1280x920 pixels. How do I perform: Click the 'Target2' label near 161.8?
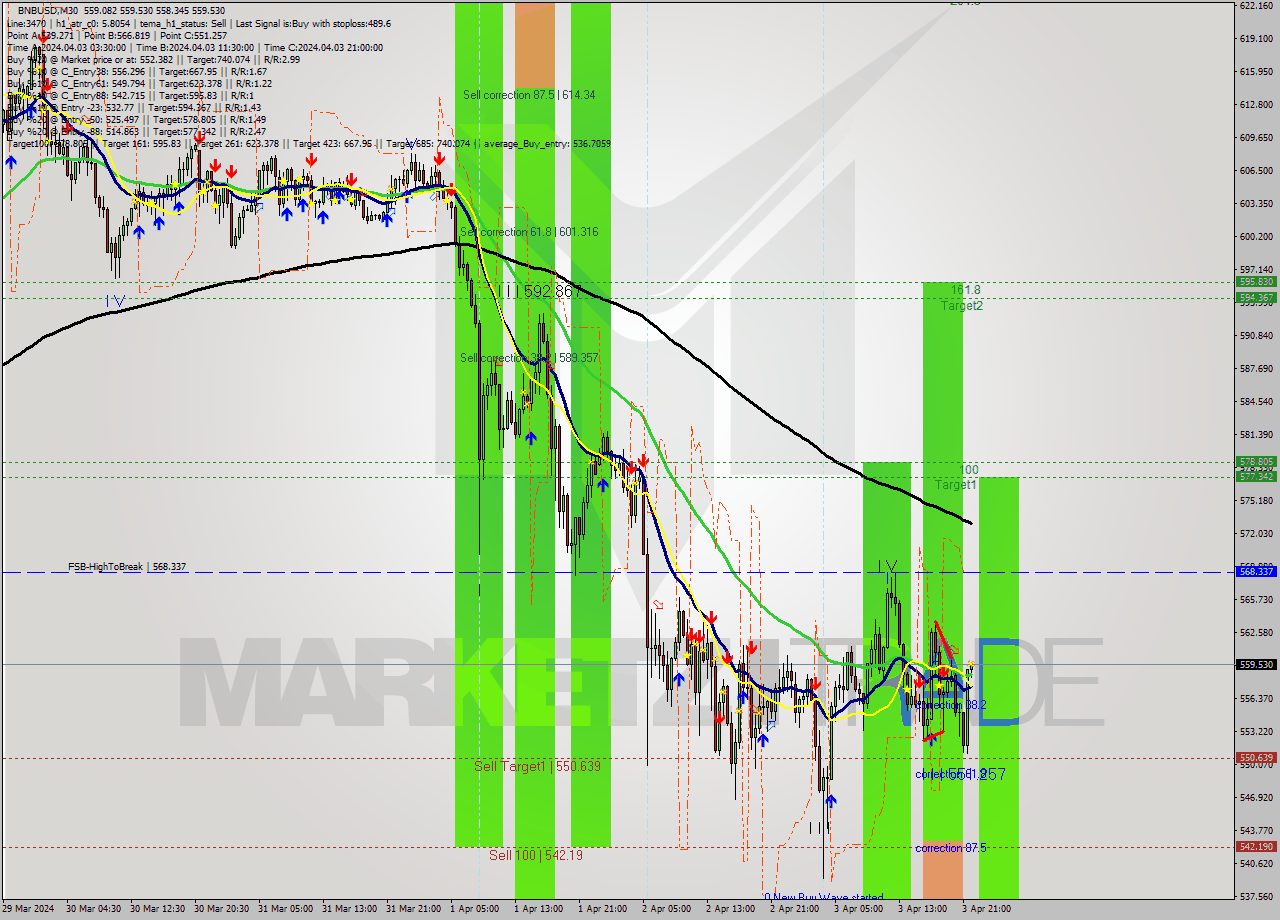pos(961,305)
